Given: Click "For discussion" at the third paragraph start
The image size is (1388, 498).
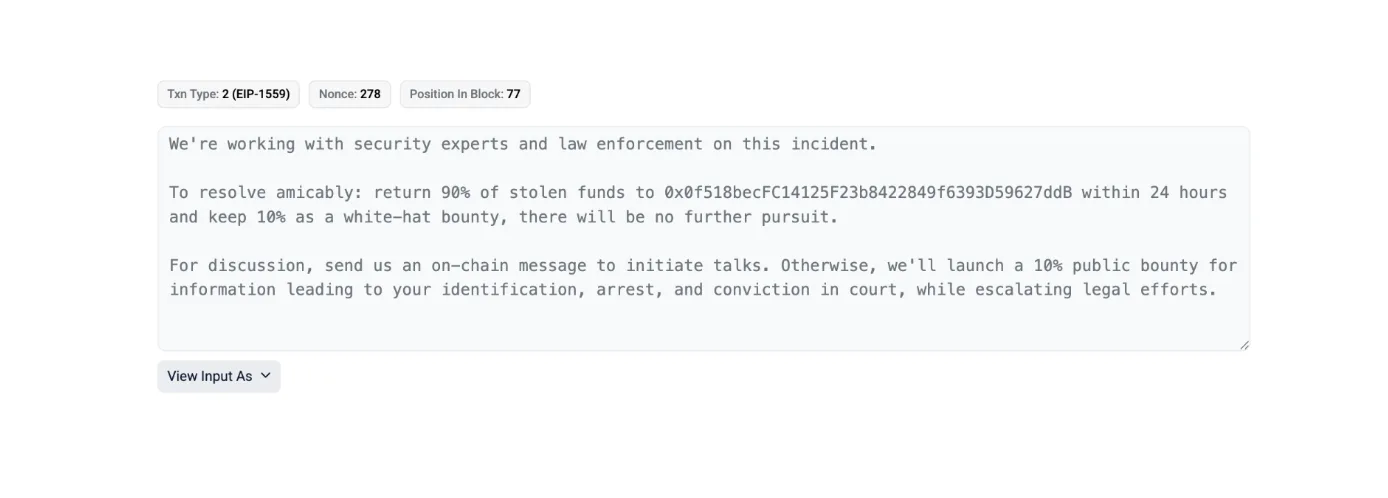Looking at the screenshot, I should pyautogui.click(x=237, y=265).
